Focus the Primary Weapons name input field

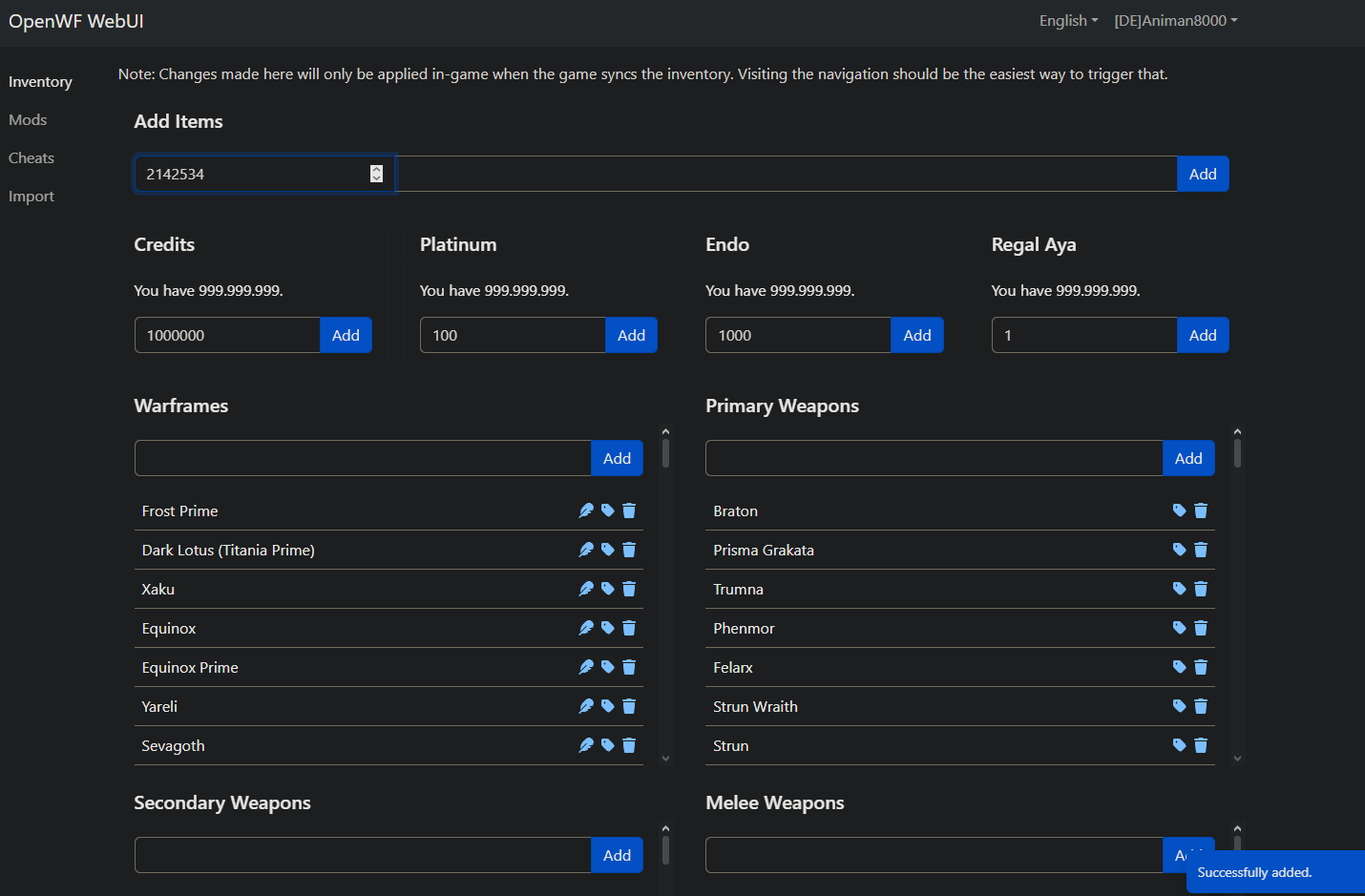(x=934, y=458)
